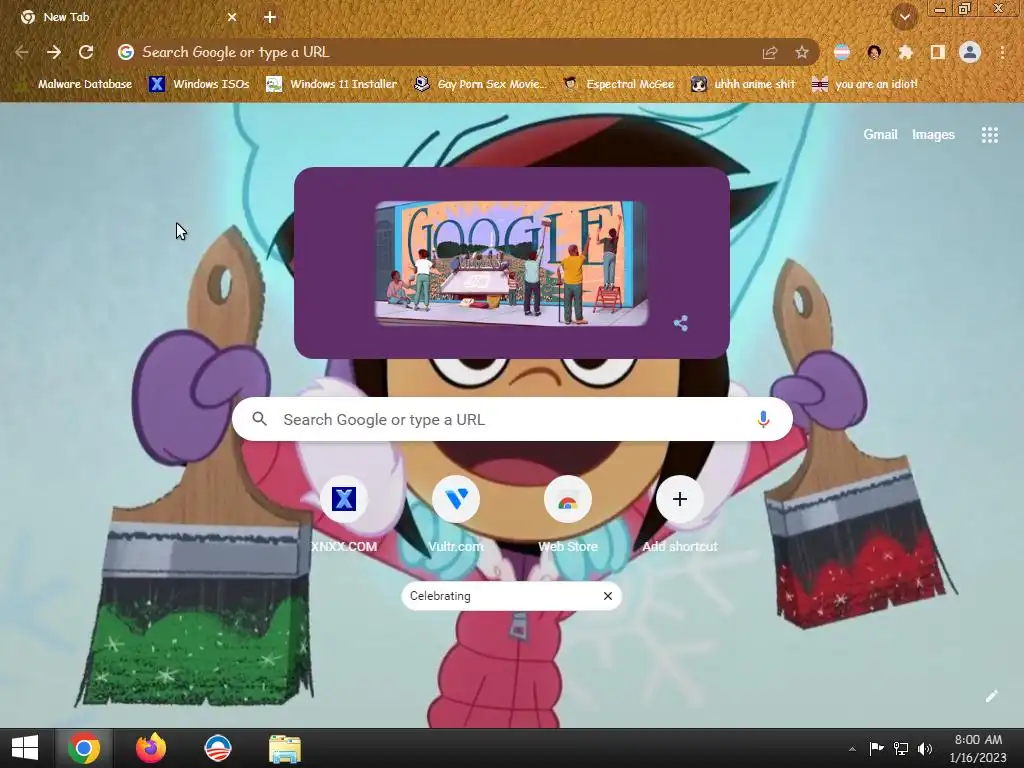Reload the page with the refresh icon
1024x768 pixels.
(x=86, y=52)
